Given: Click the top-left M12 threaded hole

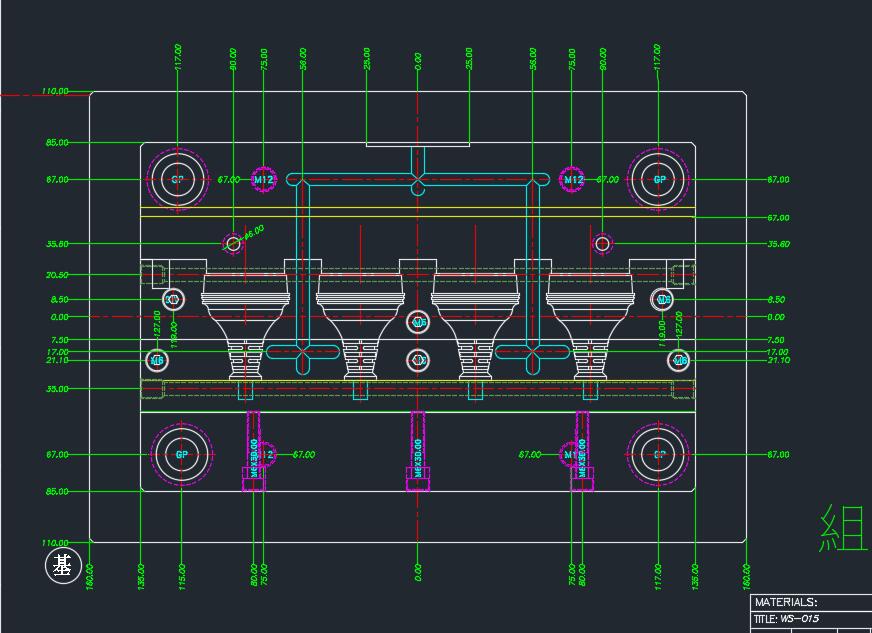Looking at the screenshot, I should pyautogui.click(x=263, y=180).
